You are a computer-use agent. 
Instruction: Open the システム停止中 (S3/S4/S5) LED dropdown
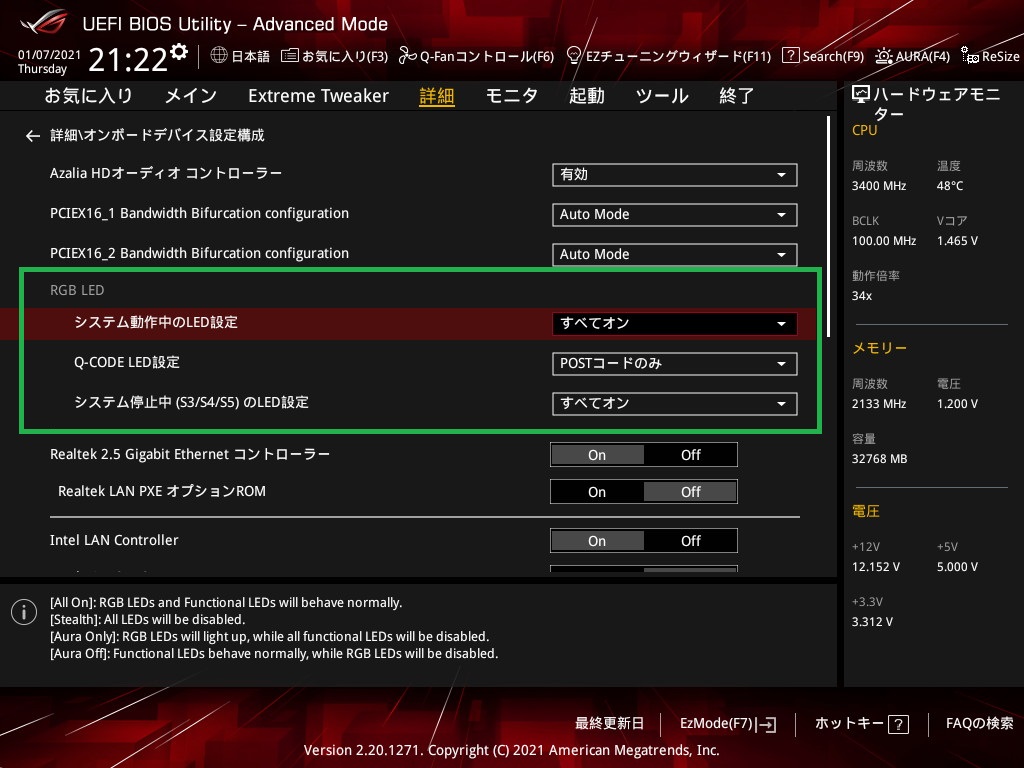(675, 404)
